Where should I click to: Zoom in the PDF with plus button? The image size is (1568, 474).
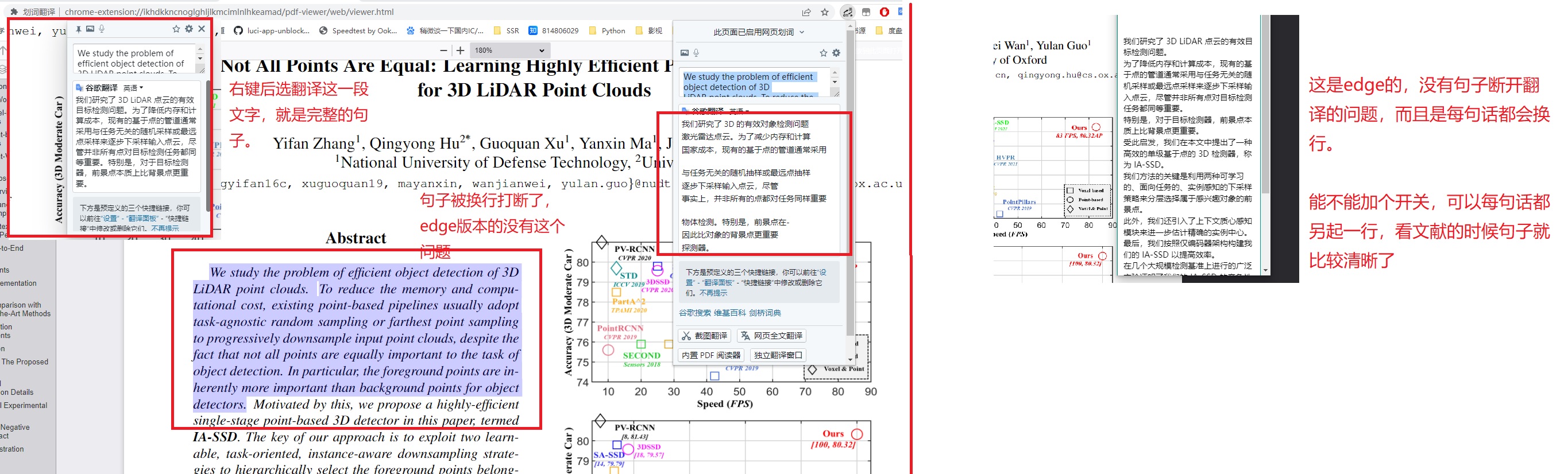click(460, 50)
